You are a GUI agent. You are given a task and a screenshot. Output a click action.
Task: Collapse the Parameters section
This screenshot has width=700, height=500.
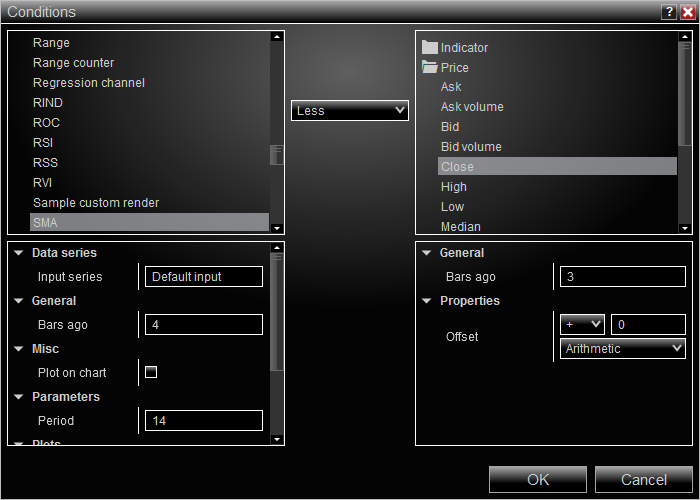[19, 396]
